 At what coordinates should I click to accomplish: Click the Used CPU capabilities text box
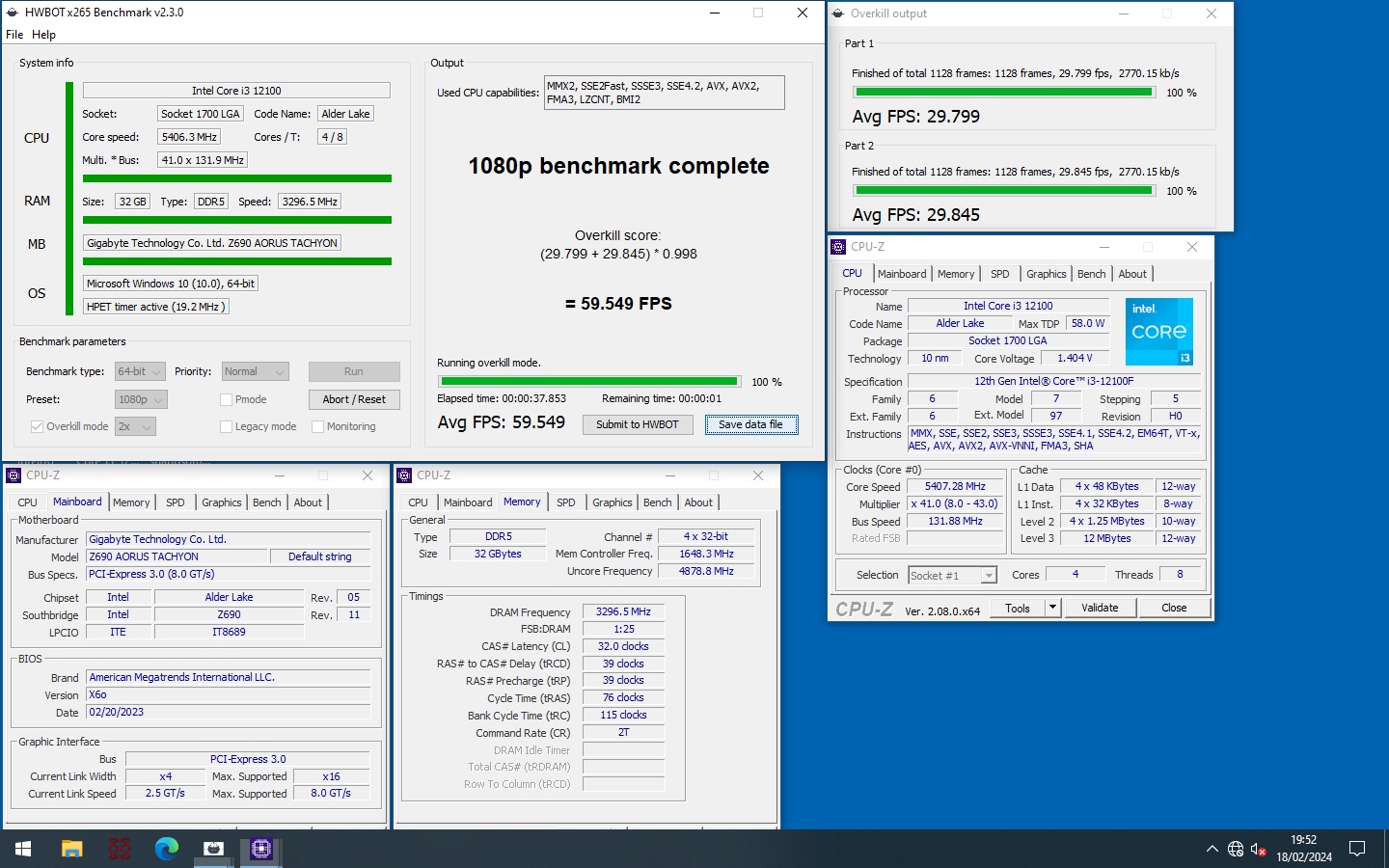click(x=665, y=93)
